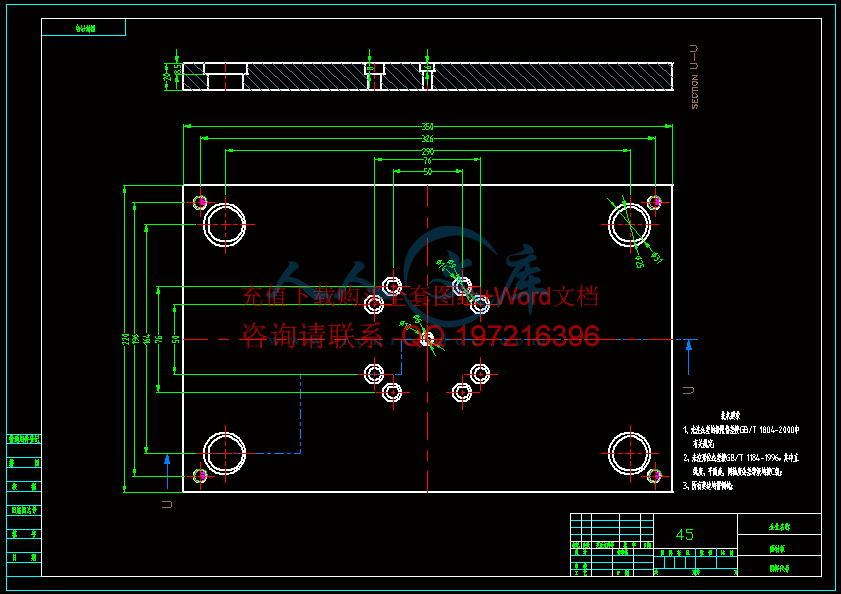841x594 pixels.
Task: Select the φ25 diameter dimension text
Action: click(x=639, y=262)
